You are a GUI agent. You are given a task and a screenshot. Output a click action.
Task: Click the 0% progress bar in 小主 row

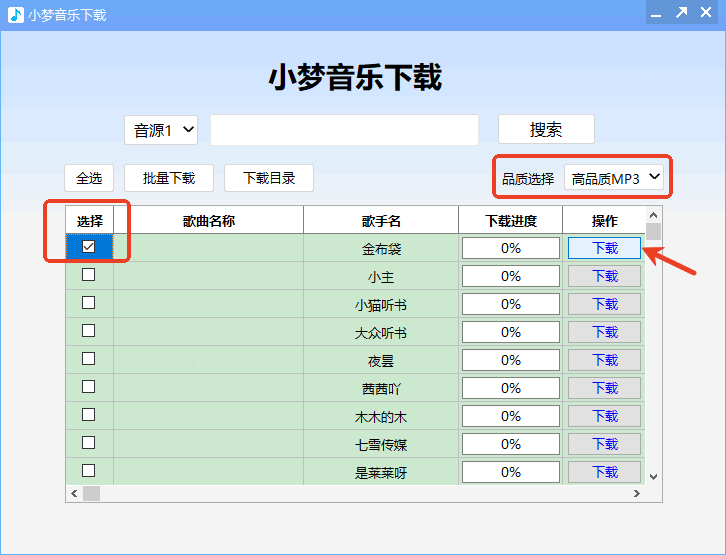pyautogui.click(x=511, y=276)
